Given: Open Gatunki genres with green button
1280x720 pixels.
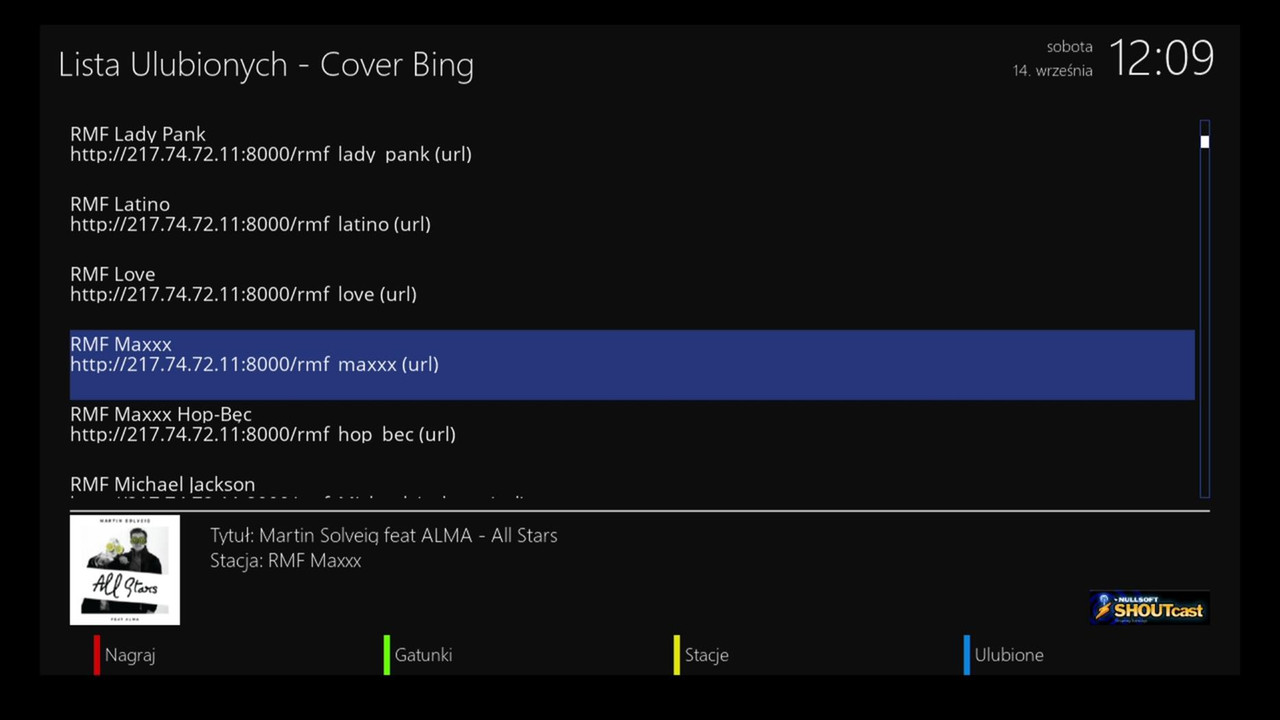Looking at the screenshot, I should click(423, 655).
